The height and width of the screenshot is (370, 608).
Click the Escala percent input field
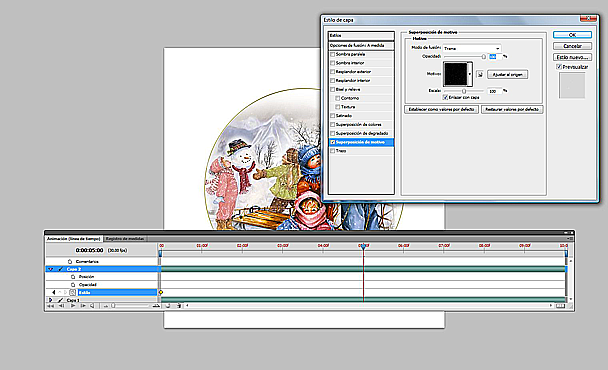[494, 91]
